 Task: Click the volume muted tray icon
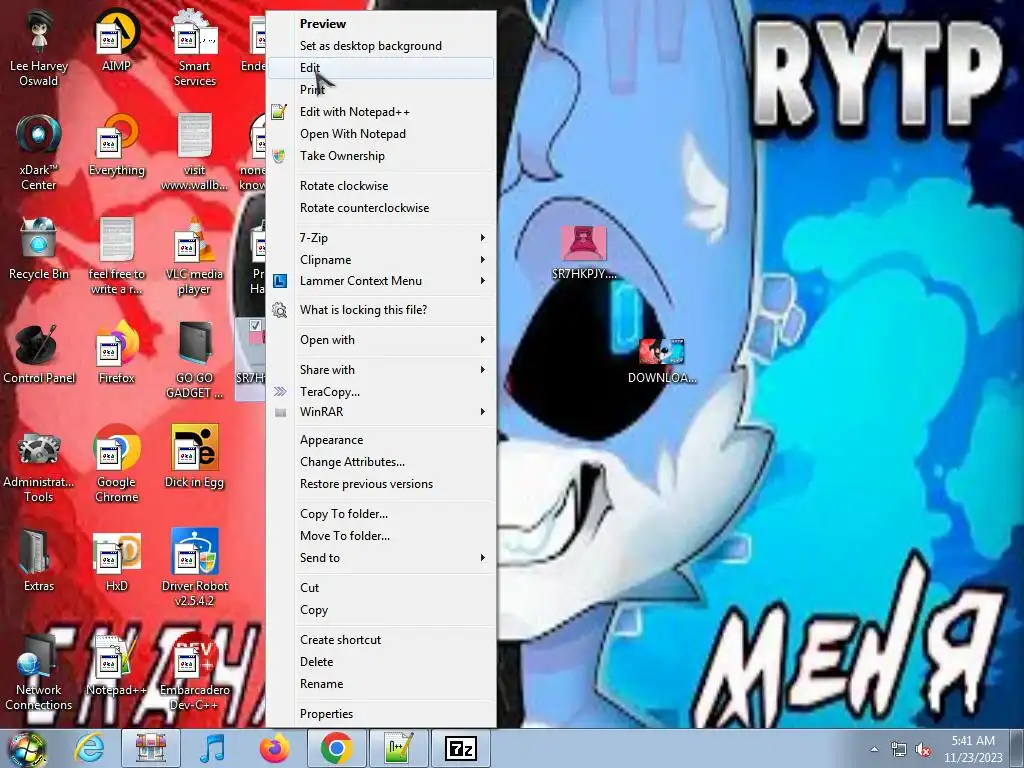coord(923,750)
